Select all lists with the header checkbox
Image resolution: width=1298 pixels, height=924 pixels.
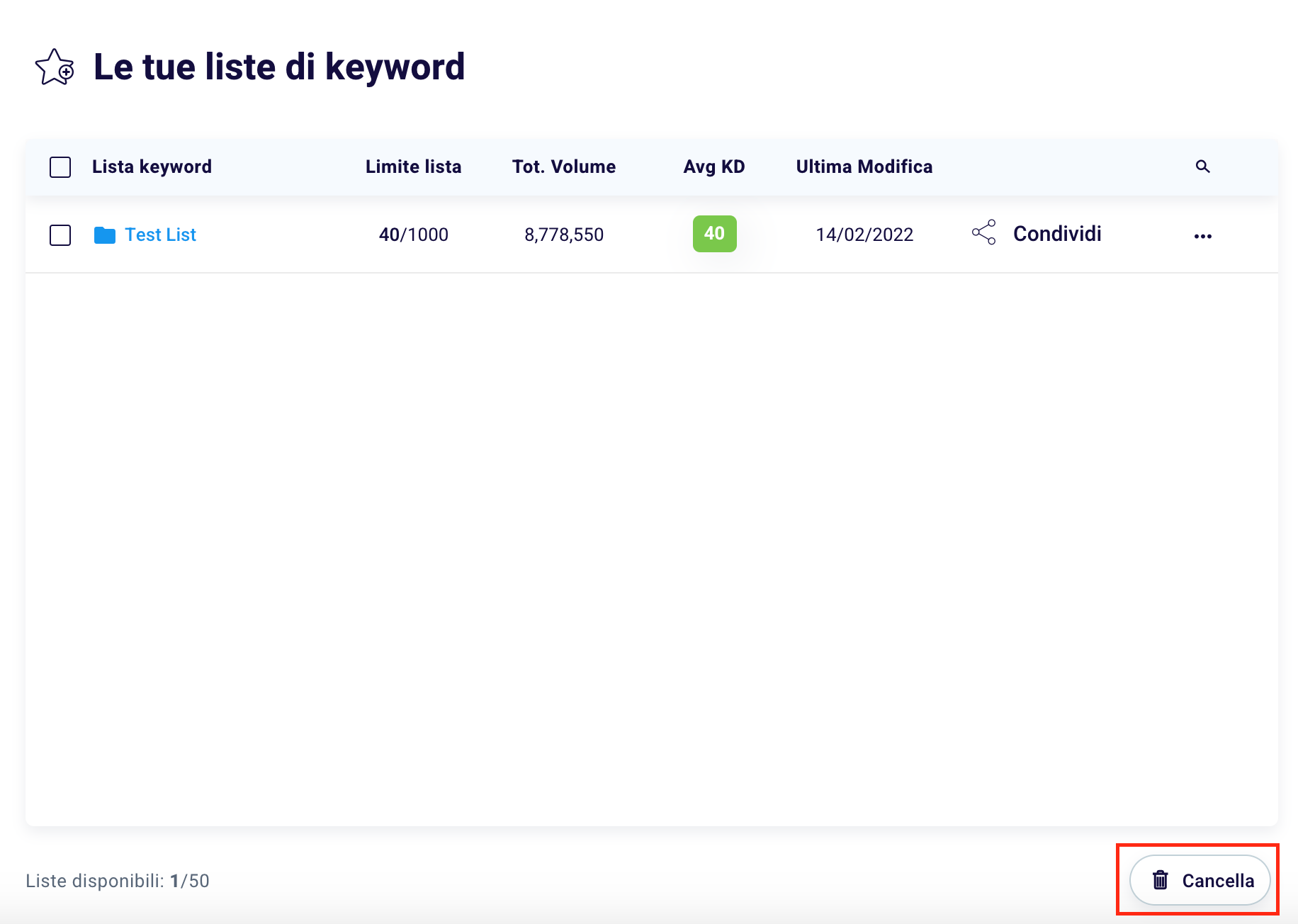point(60,167)
